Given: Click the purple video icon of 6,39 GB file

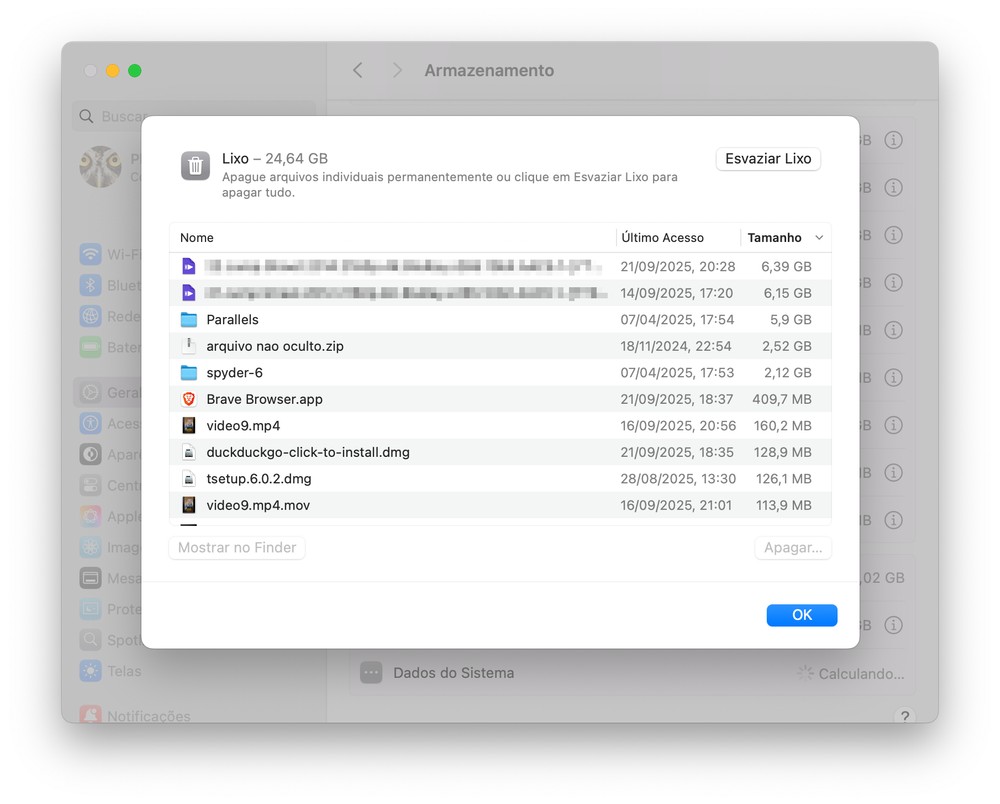Looking at the screenshot, I should [x=189, y=266].
